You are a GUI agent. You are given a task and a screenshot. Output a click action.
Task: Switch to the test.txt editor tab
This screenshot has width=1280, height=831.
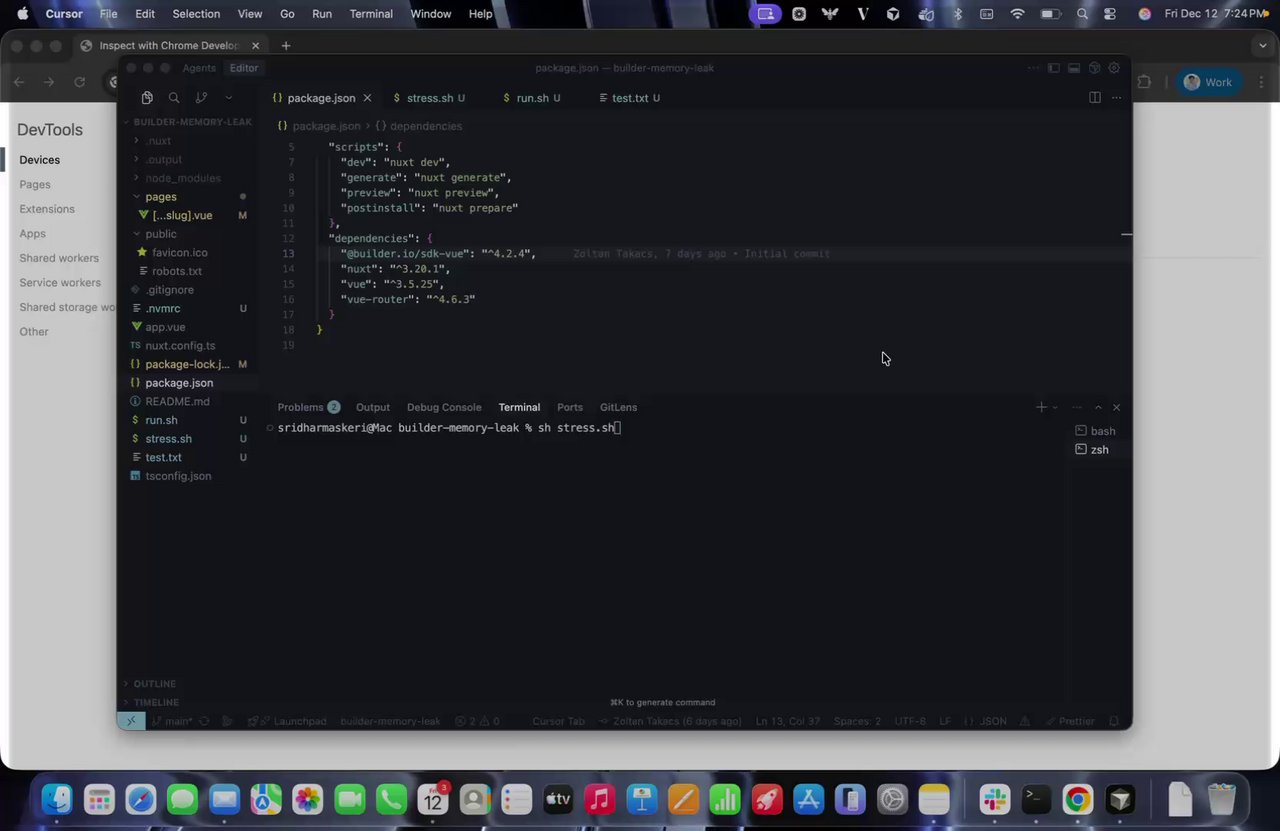pyautogui.click(x=629, y=98)
